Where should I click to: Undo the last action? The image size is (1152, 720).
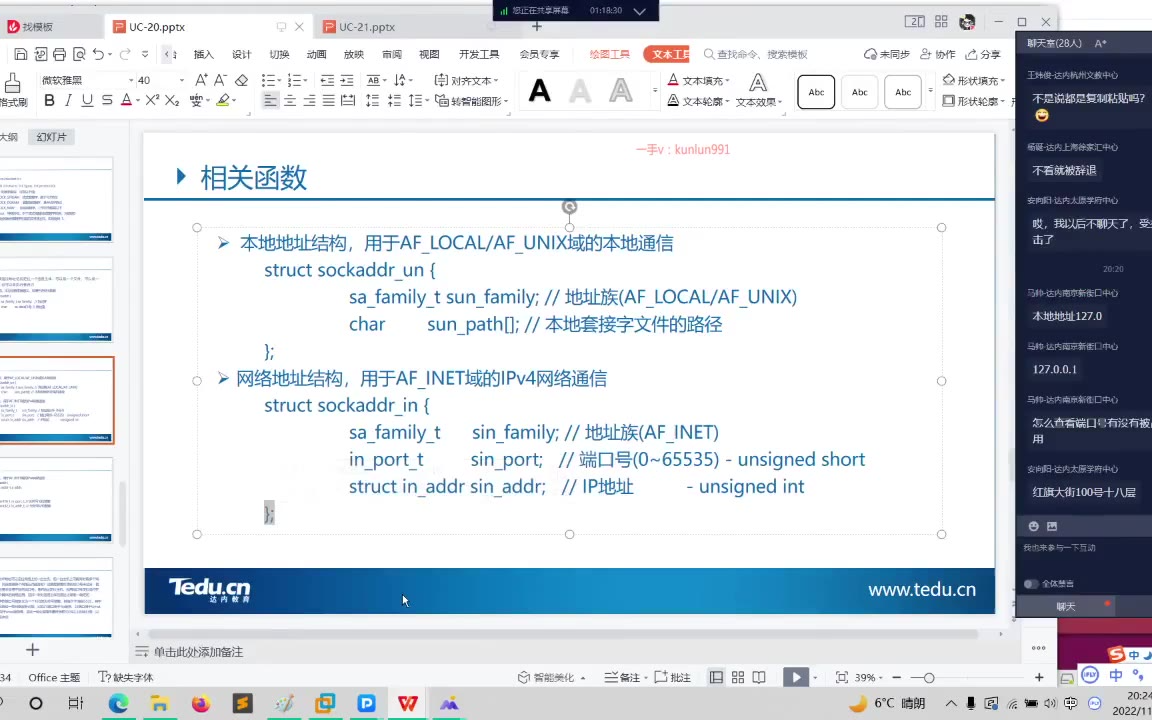click(x=98, y=54)
